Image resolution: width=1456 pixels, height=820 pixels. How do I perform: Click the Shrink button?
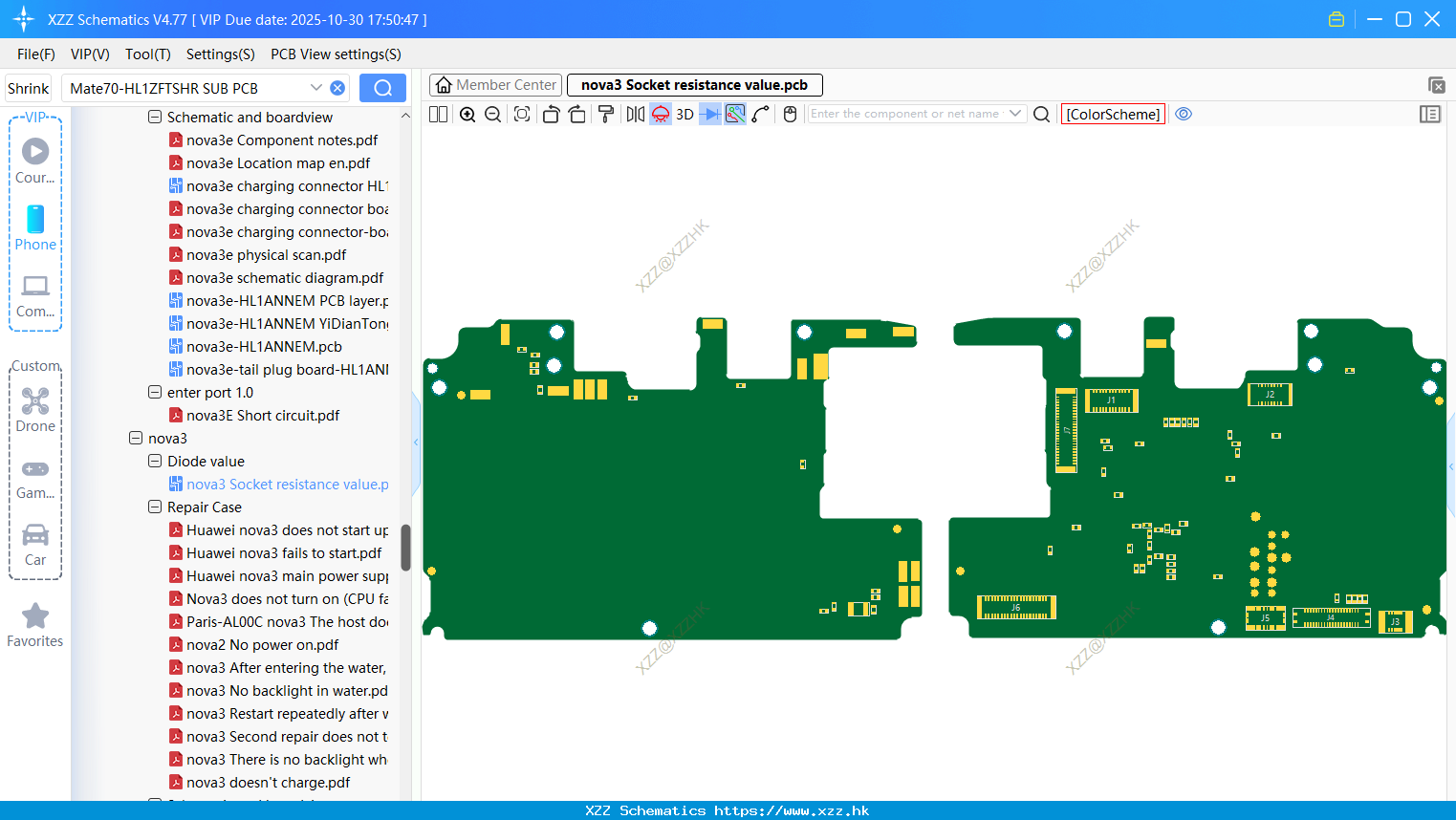(x=29, y=88)
